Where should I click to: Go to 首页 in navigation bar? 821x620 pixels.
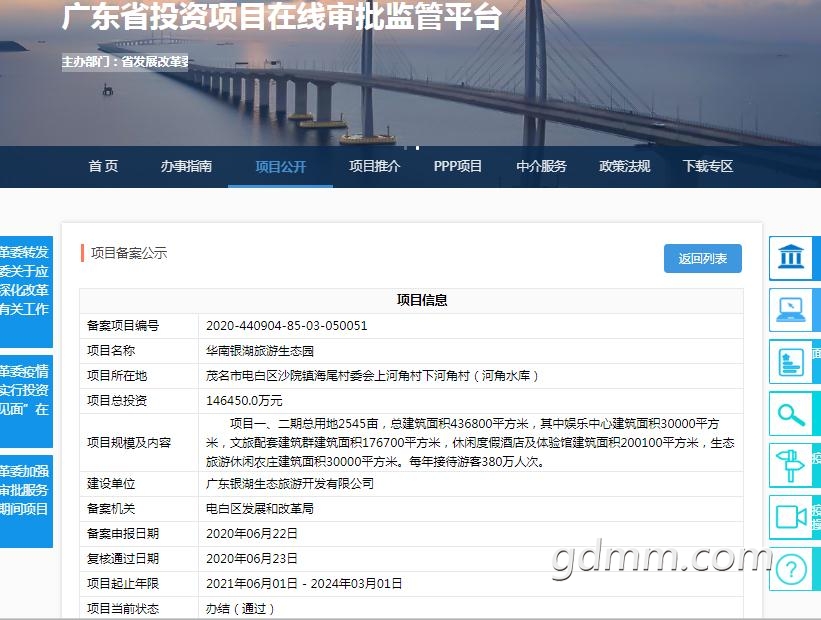coord(103,167)
